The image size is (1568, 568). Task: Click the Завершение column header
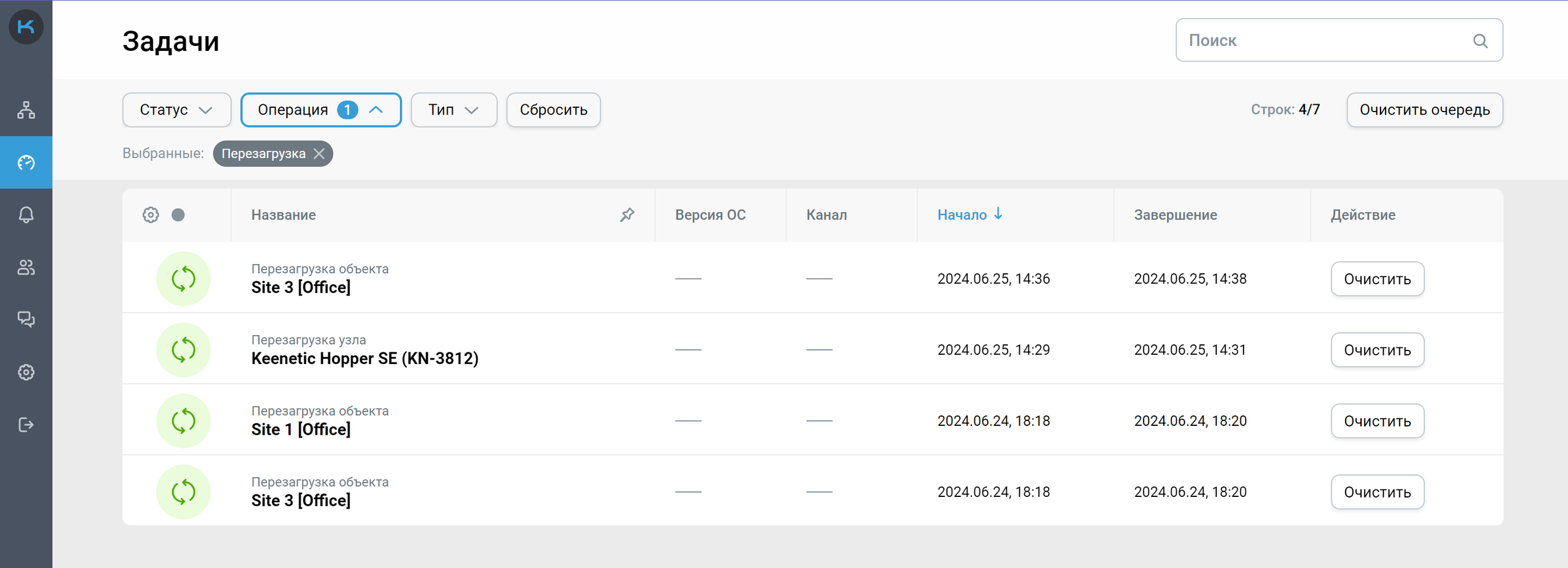coord(1175,215)
